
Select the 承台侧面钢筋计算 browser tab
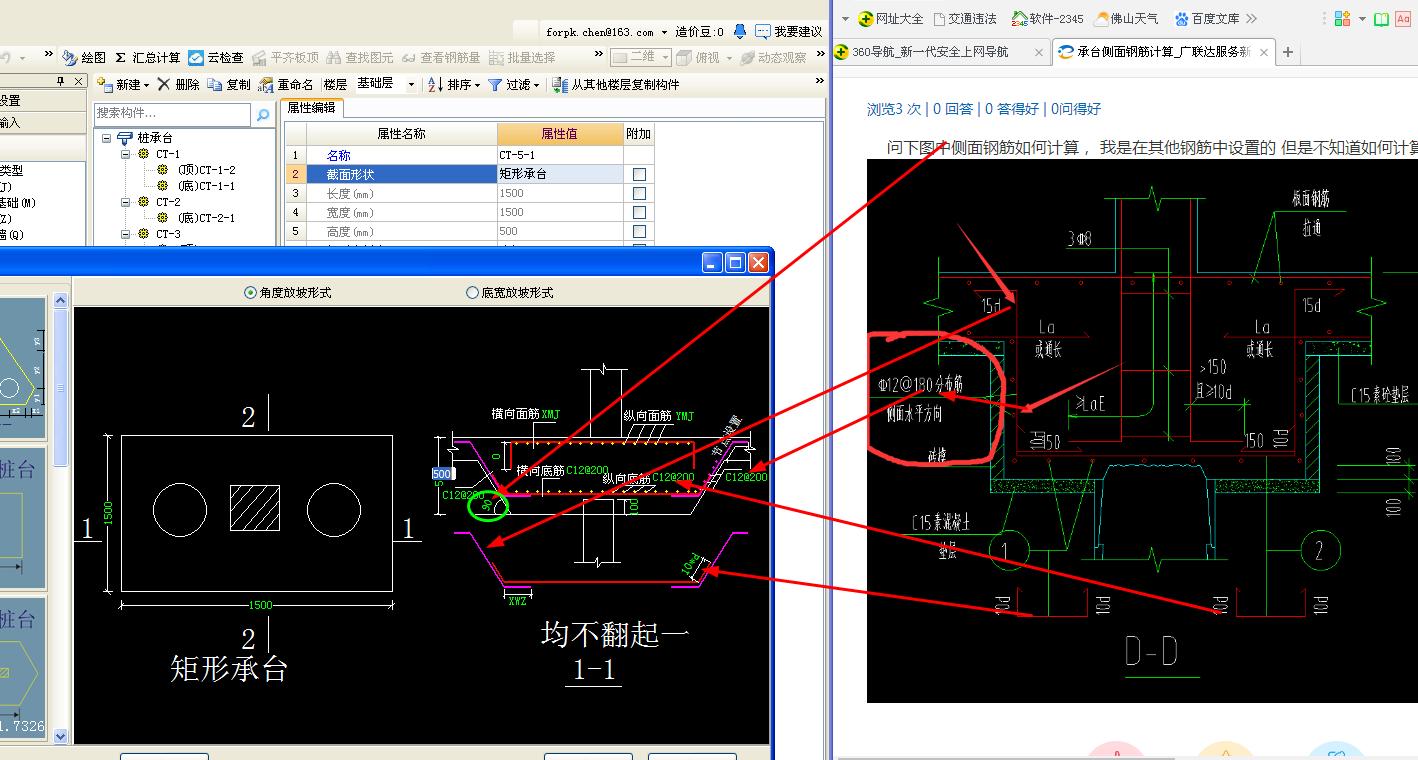(x=1163, y=52)
